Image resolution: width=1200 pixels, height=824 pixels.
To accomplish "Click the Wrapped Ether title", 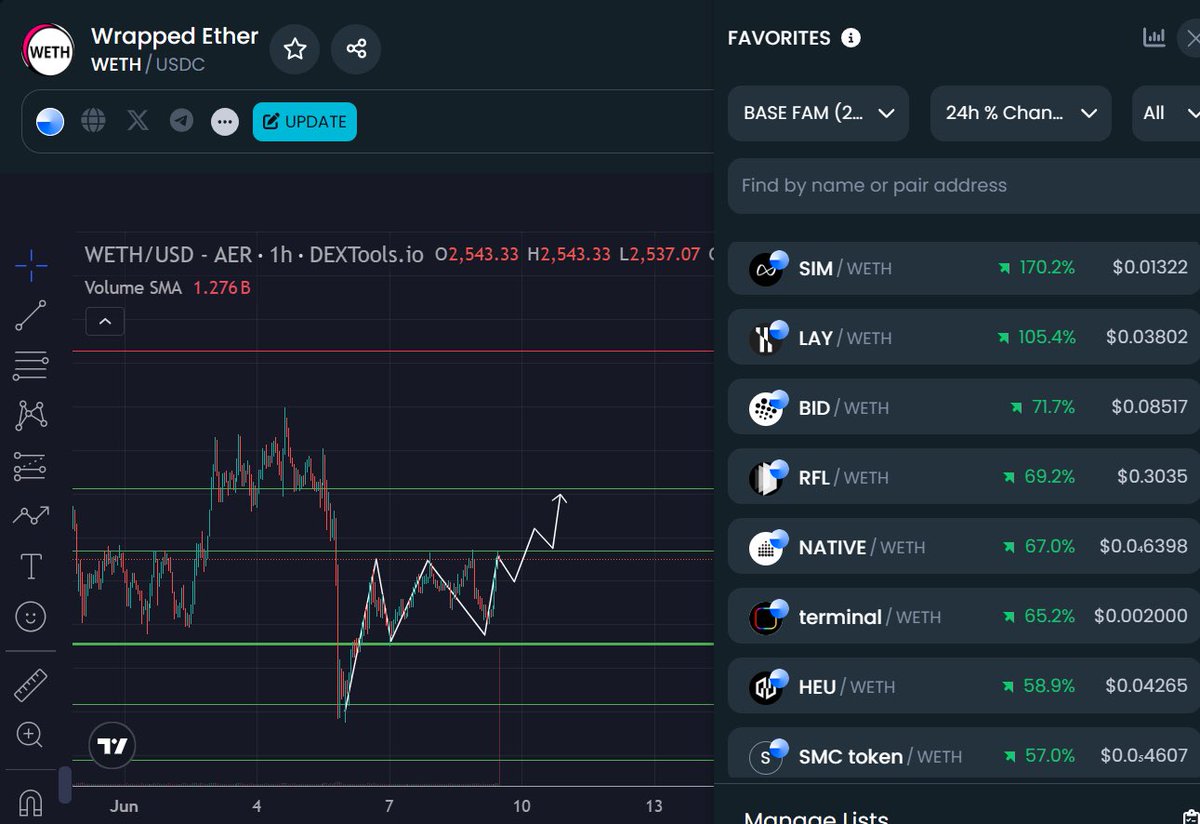I will [x=175, y=36].
